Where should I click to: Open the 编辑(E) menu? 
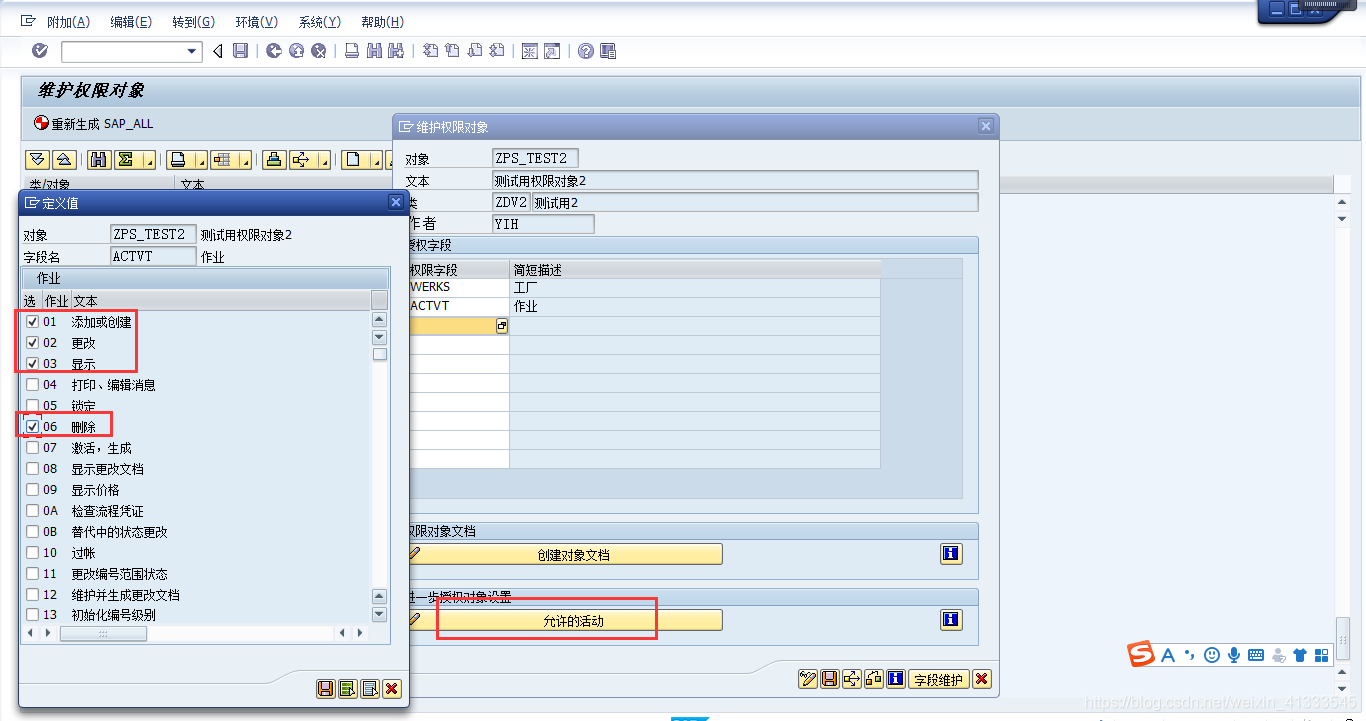point(131,22)
